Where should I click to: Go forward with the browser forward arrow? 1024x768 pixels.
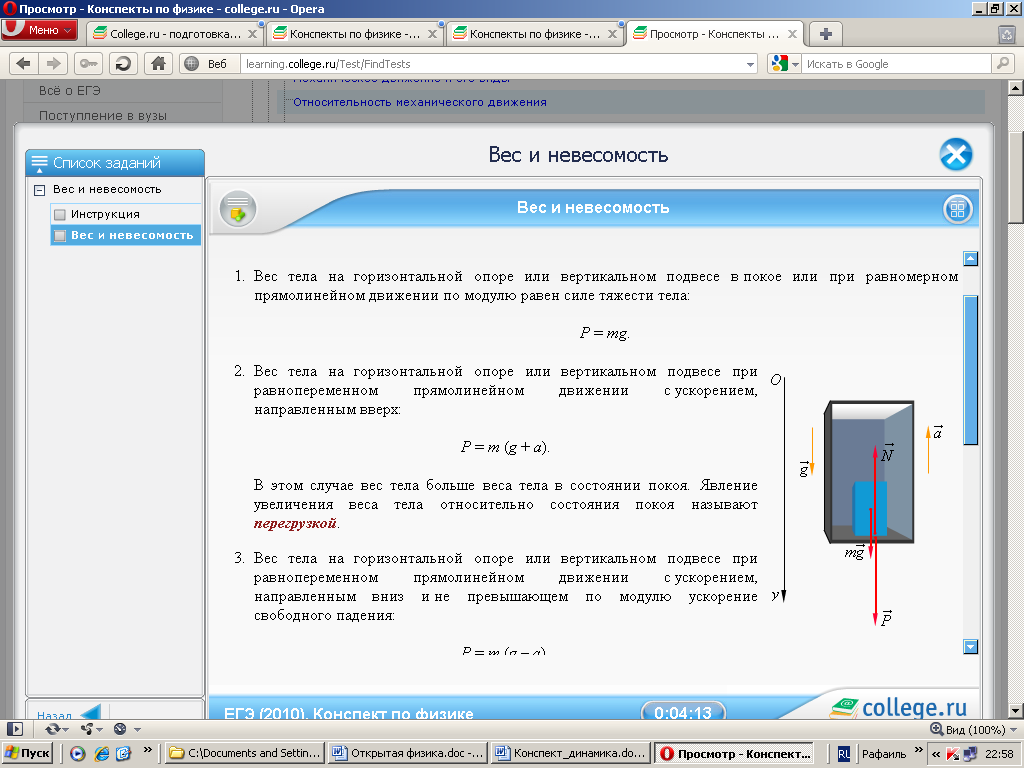point(53,63)
